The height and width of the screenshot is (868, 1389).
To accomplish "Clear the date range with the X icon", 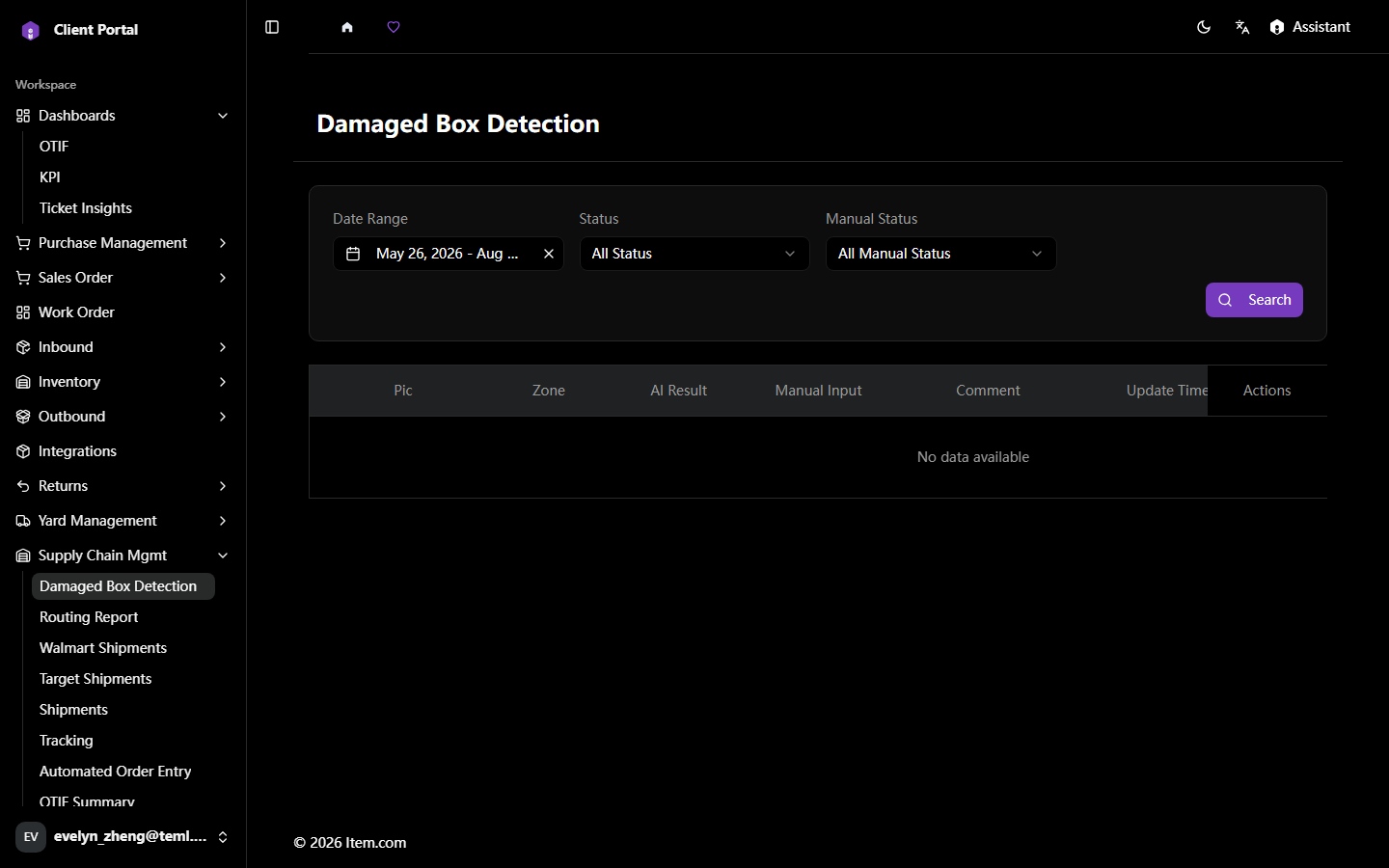I will pos(549,254).
